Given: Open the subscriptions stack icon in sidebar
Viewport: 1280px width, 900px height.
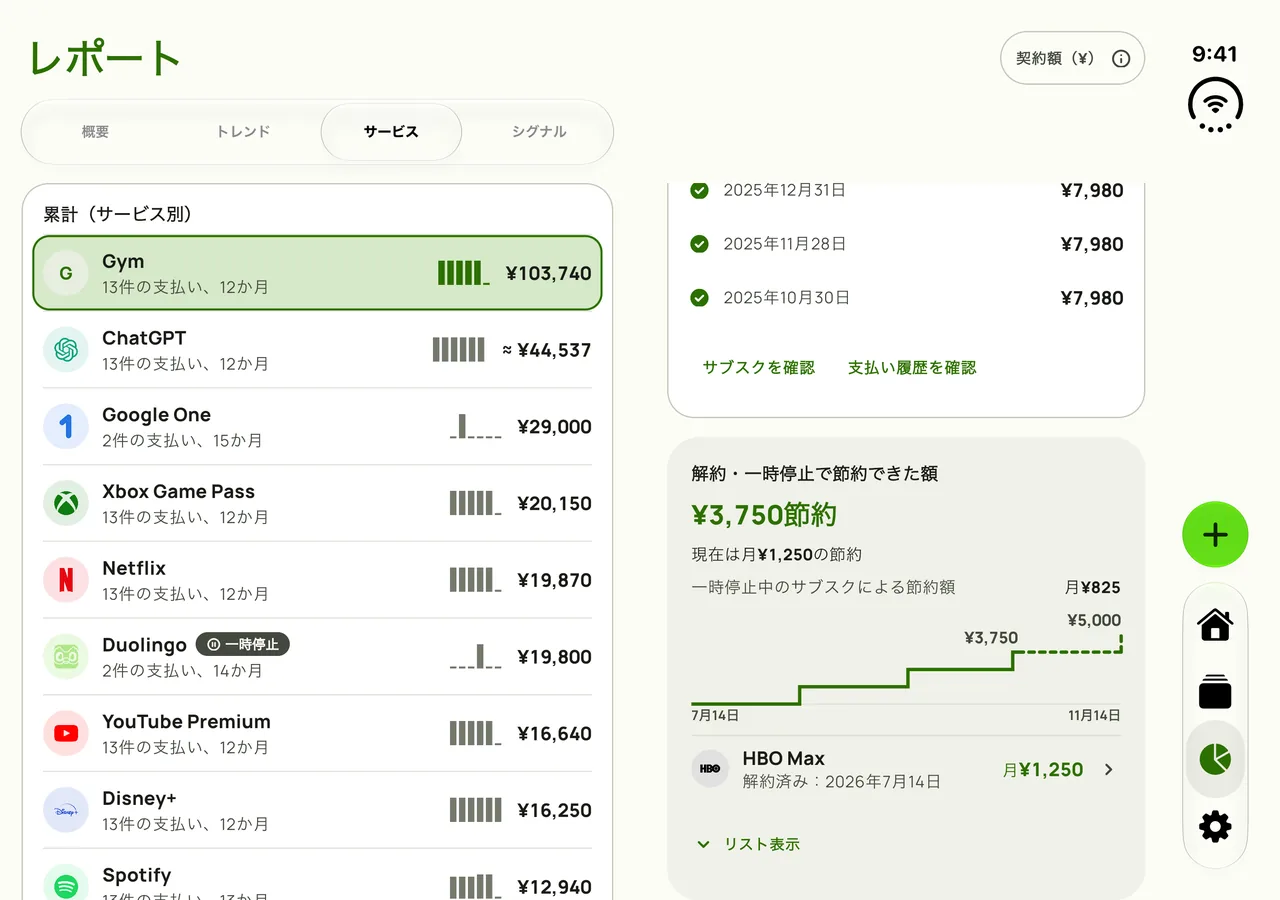Looking at the screenshot, I should coord(1215,692).
